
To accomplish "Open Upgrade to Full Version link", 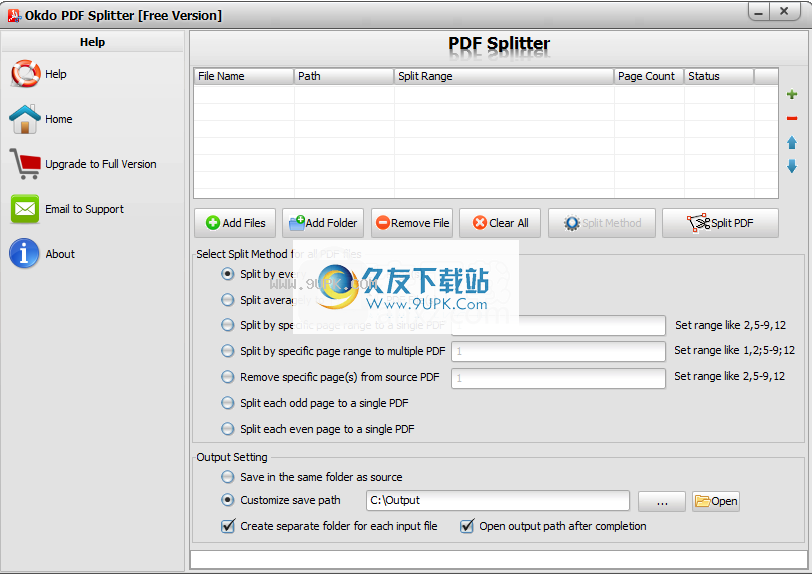I will point(100,164).
